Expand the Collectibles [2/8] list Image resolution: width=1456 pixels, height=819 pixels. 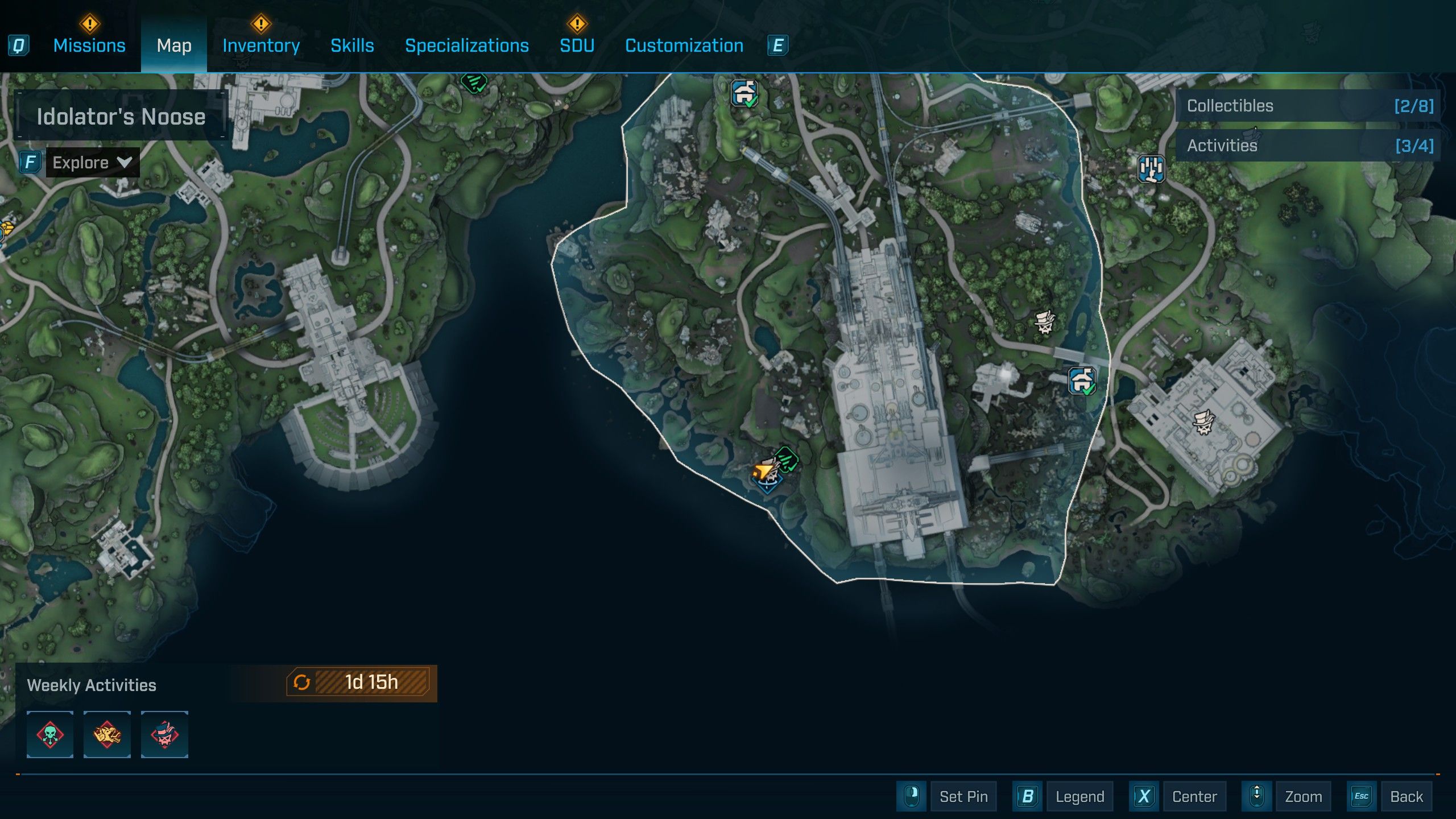[1308, 106]
